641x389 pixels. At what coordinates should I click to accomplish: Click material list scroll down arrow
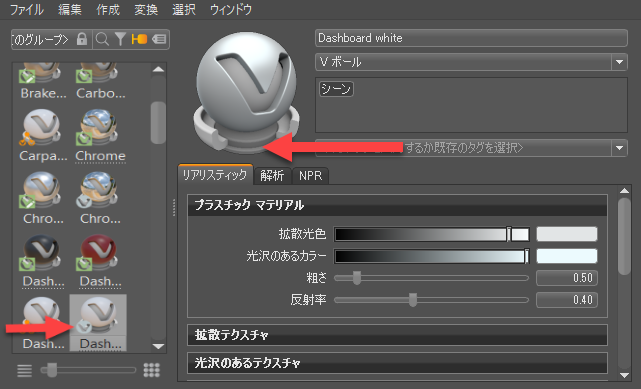click(x=158, y=347)
